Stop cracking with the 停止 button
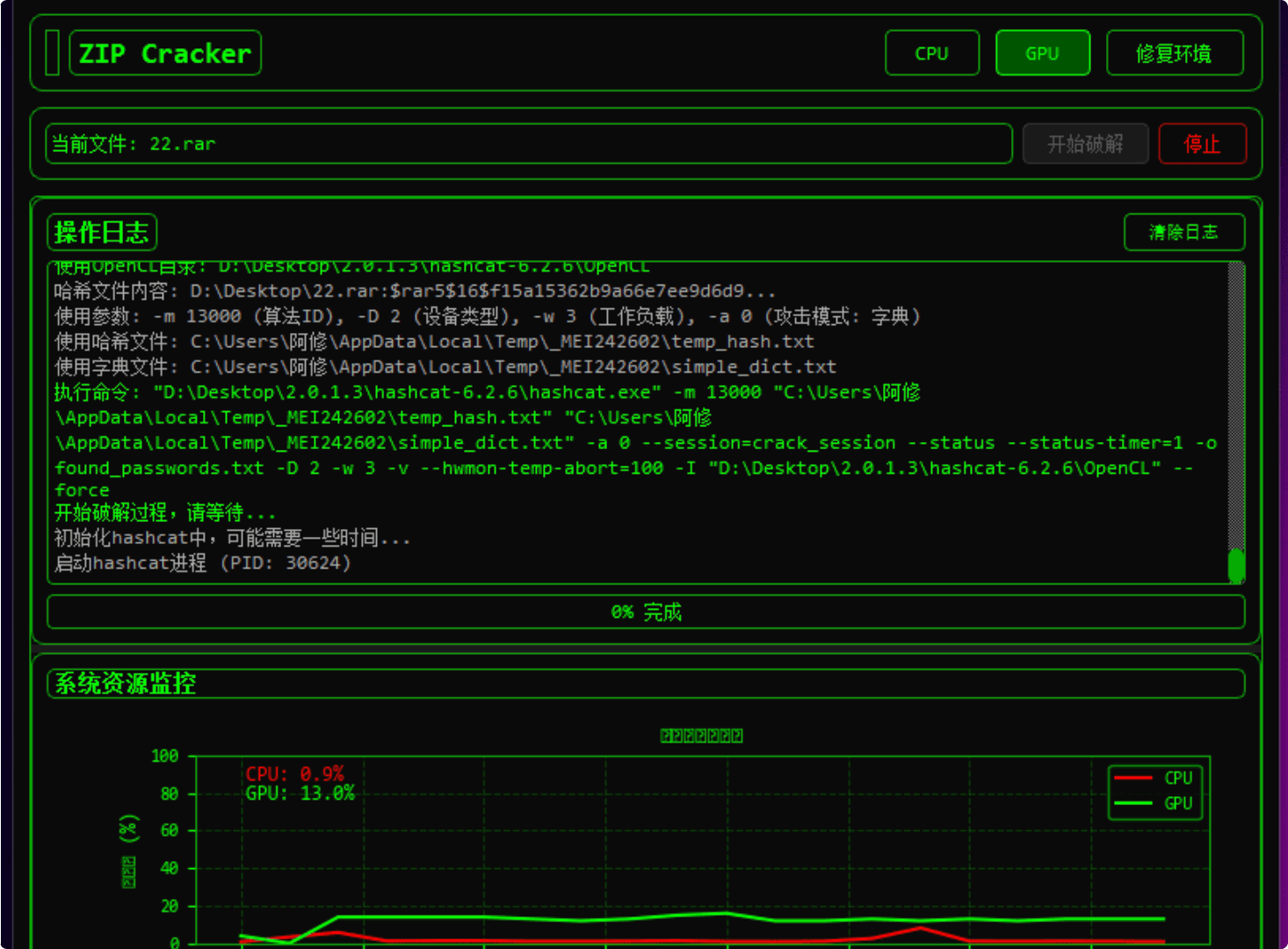This screenshot has width=1288, height=949. click(1202, 143)
